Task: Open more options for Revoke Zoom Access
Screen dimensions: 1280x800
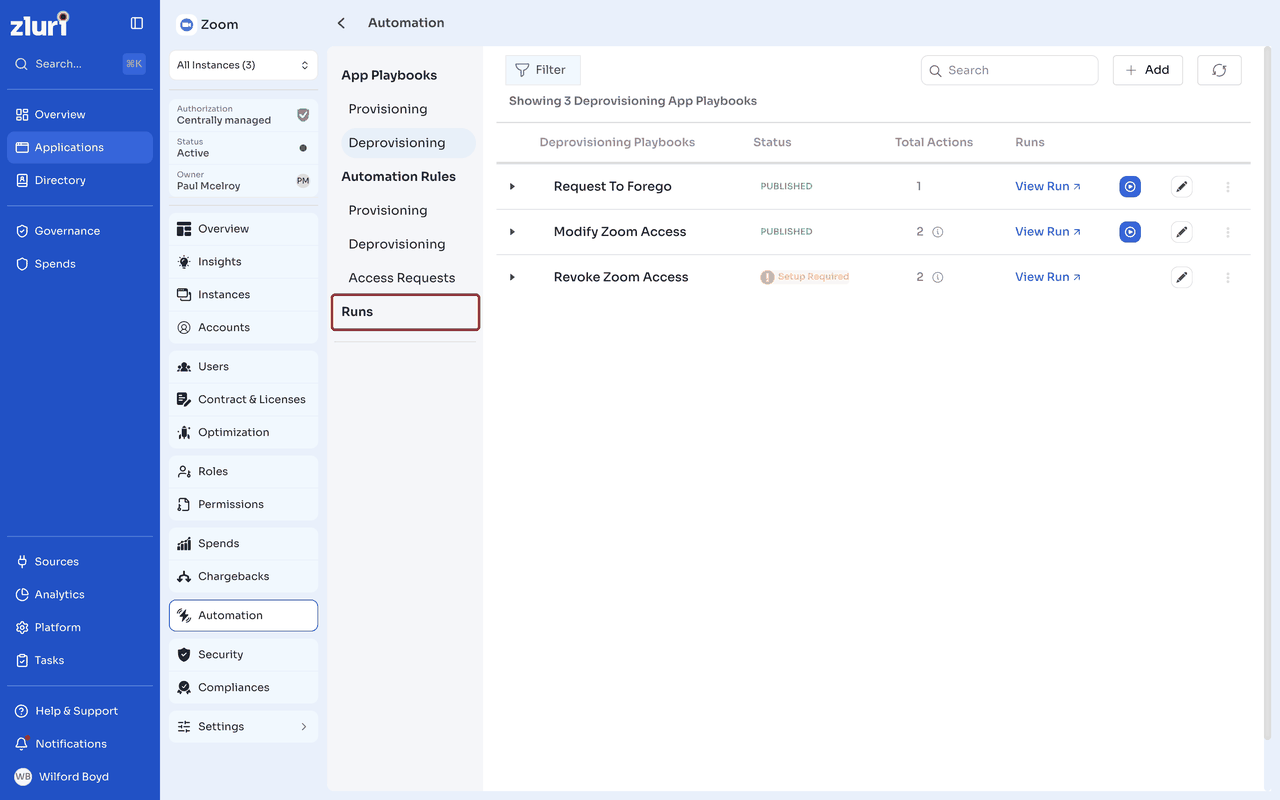Action: point(1228,277)
